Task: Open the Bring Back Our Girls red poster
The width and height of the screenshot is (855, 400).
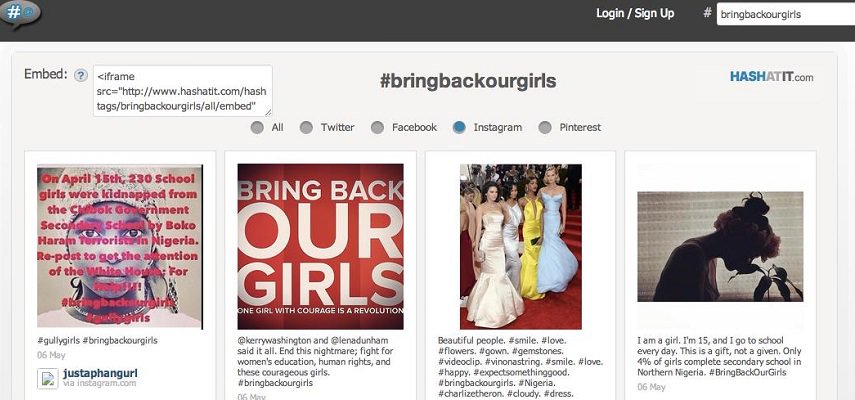Action: (321, 247)
